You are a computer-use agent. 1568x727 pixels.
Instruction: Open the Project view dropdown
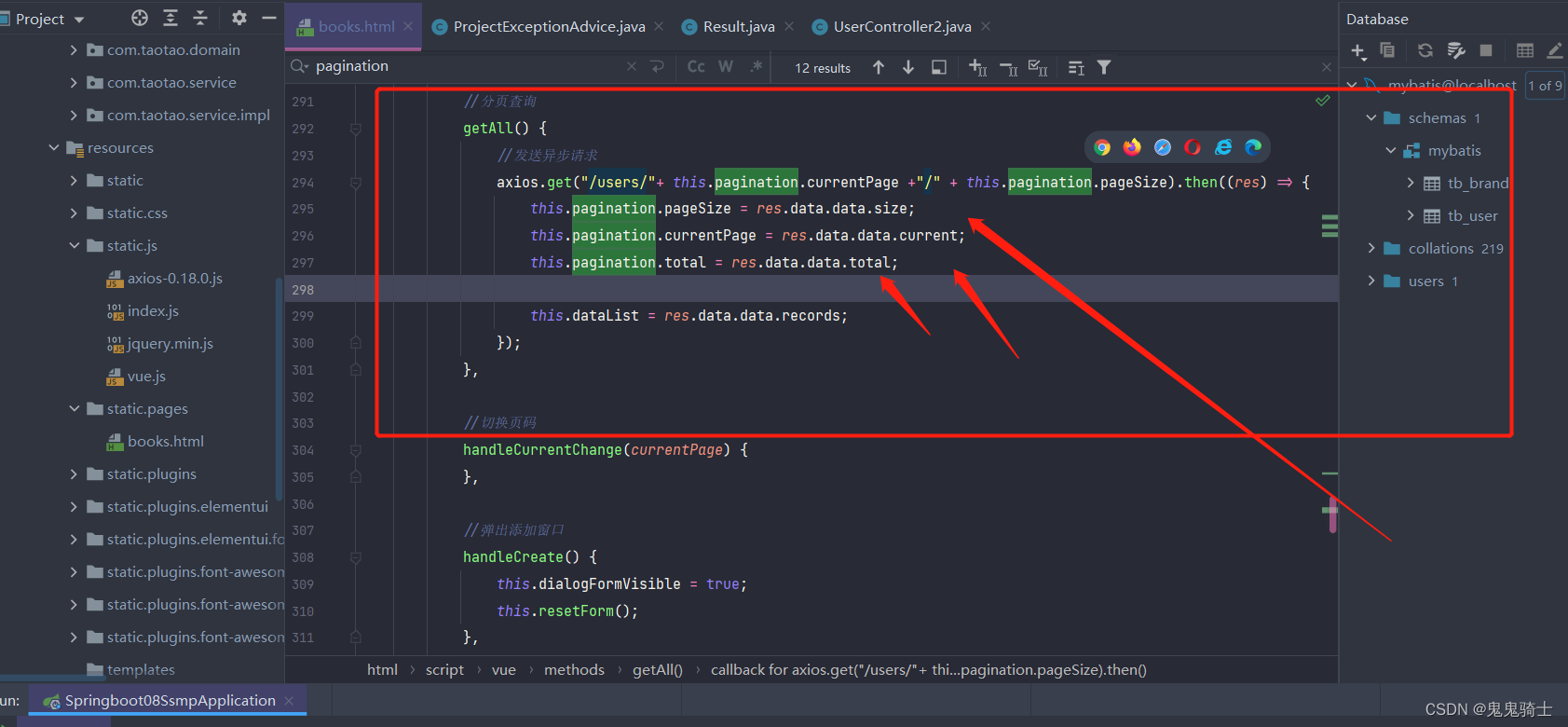click(79, 20)
